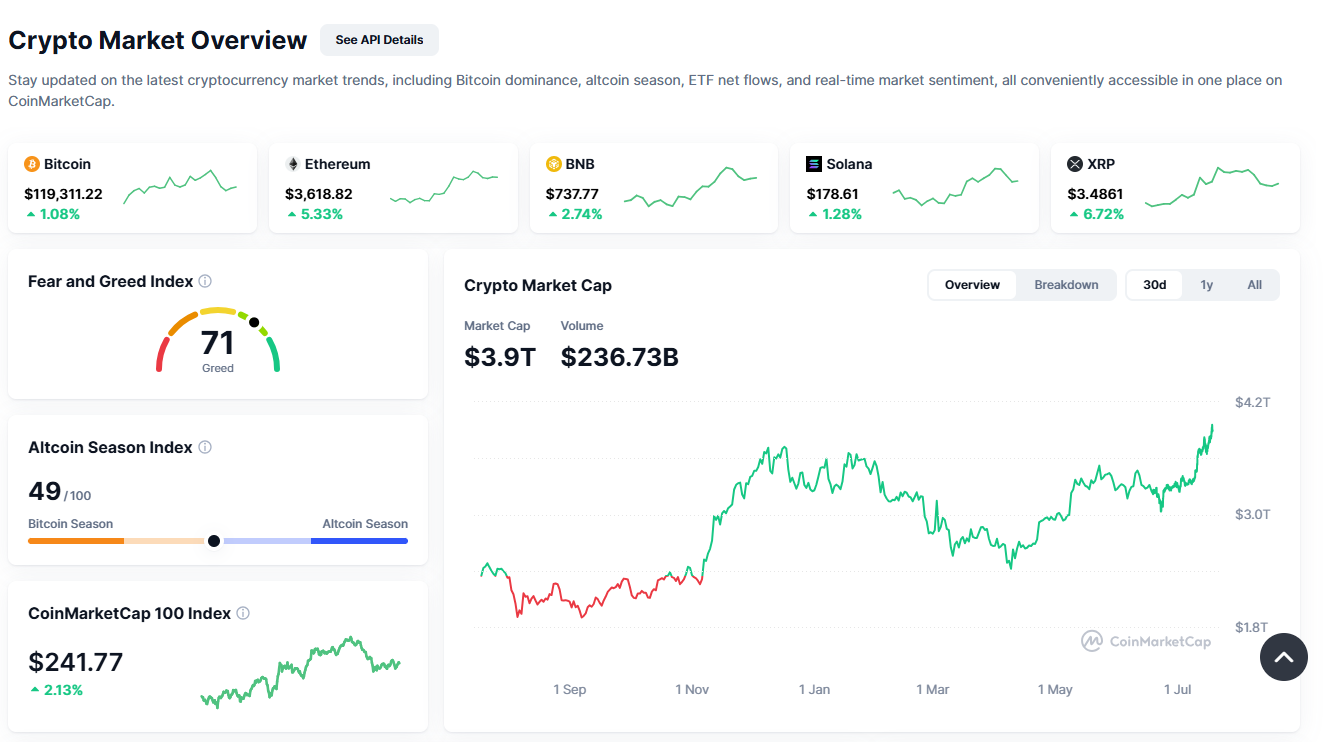Click the CoinMarketCap 100 value $241.77
1324x742 pixels.
[x=76, y=662]
